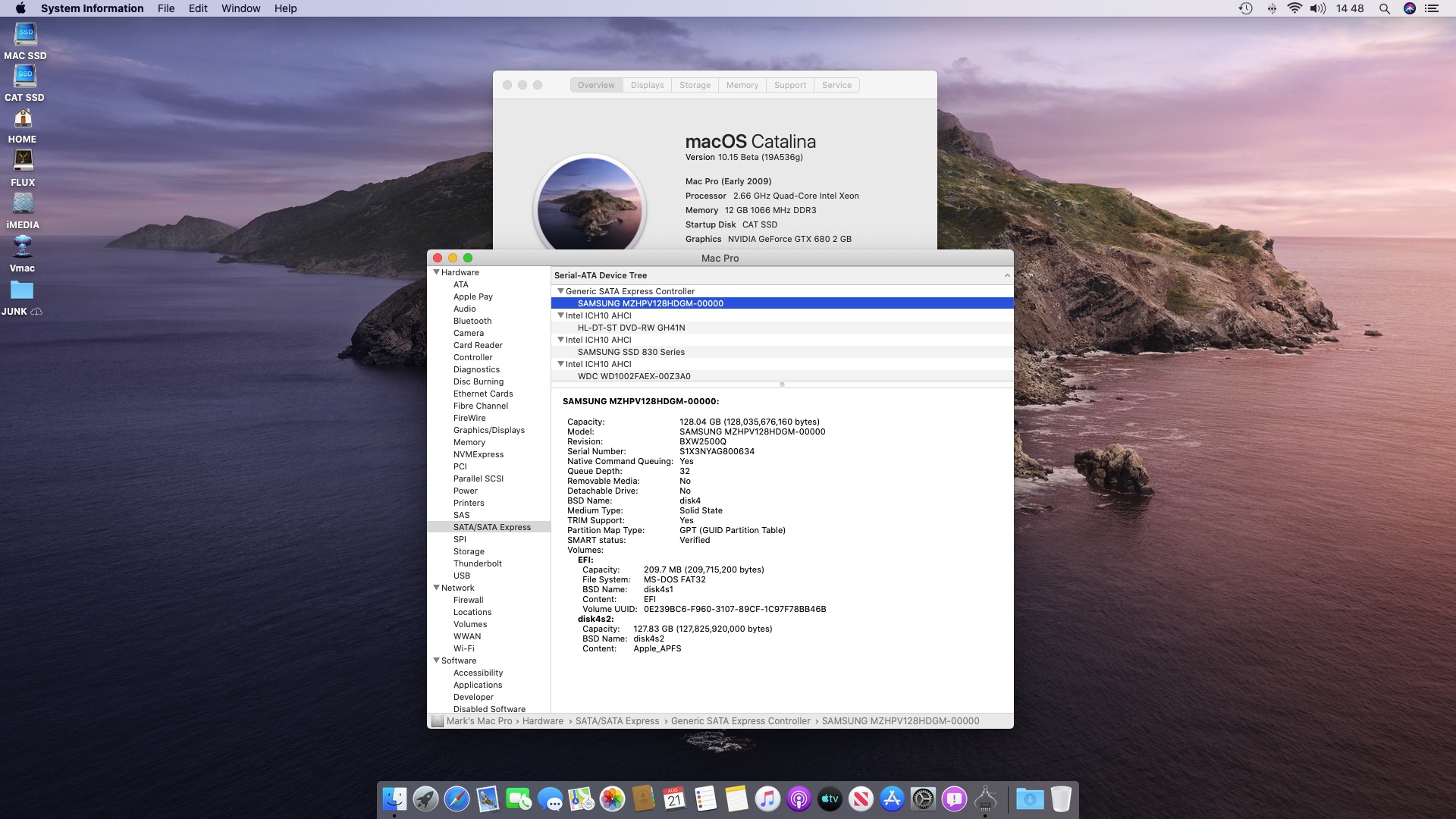Select Graphics/Displays in sidebar
Image resolution: width=1456 pixels, height=819 pixels.
pyautogui.click(x=489, y=430)
